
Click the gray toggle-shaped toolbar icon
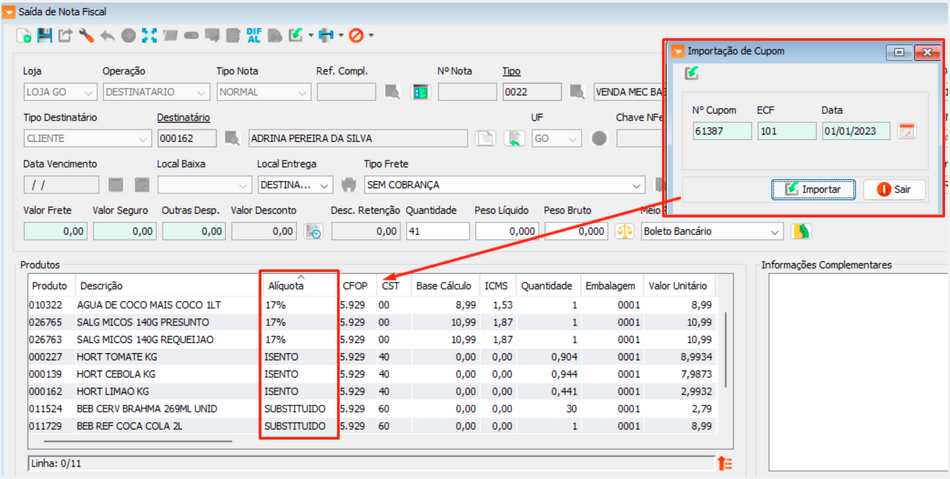point(191,36)
